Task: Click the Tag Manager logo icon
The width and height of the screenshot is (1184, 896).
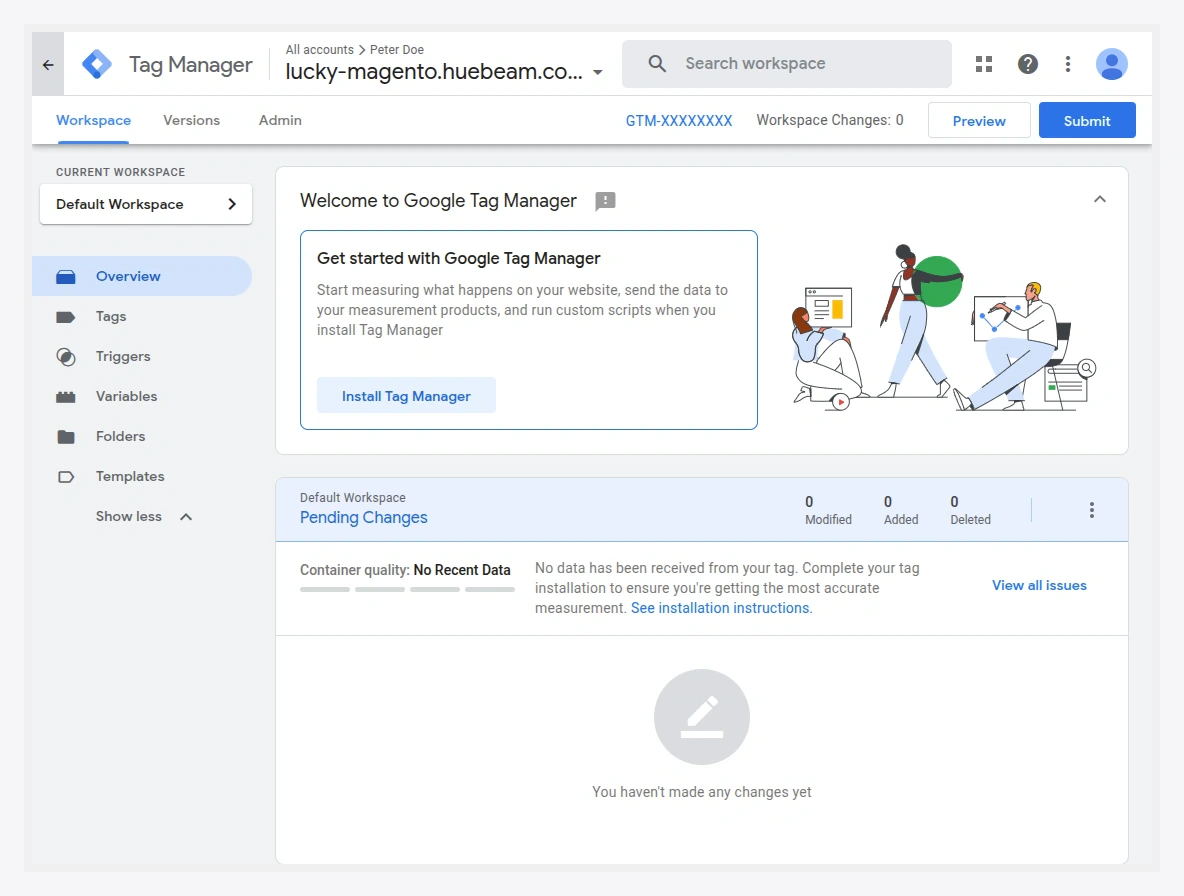Action: click(97, 65)
